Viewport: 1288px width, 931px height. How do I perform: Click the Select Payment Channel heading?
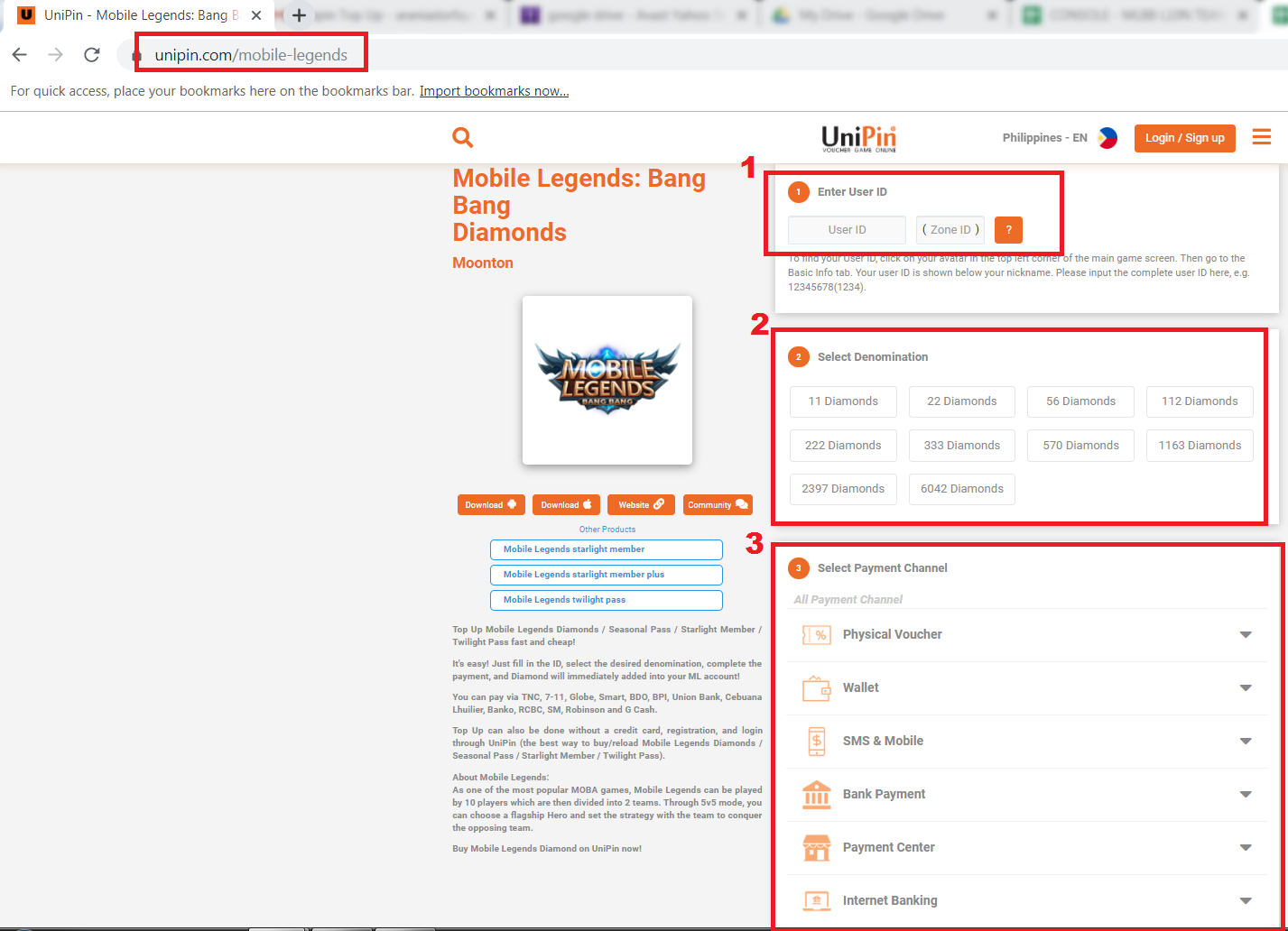tap(883, 568)
